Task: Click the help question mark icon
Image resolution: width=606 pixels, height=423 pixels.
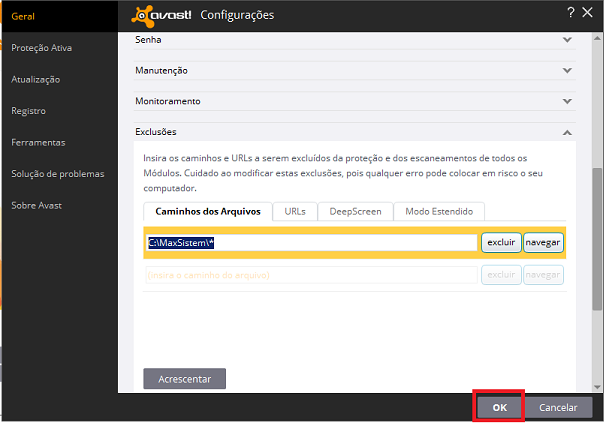Action: [571, 12]
